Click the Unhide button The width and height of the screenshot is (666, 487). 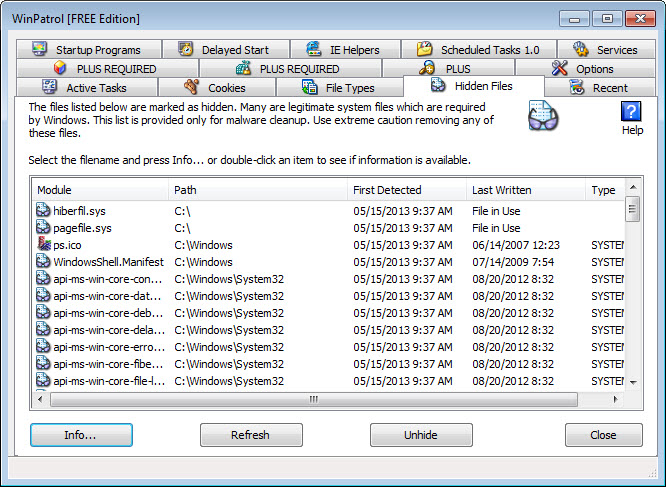pyautogui.click(x=421, y=435)
